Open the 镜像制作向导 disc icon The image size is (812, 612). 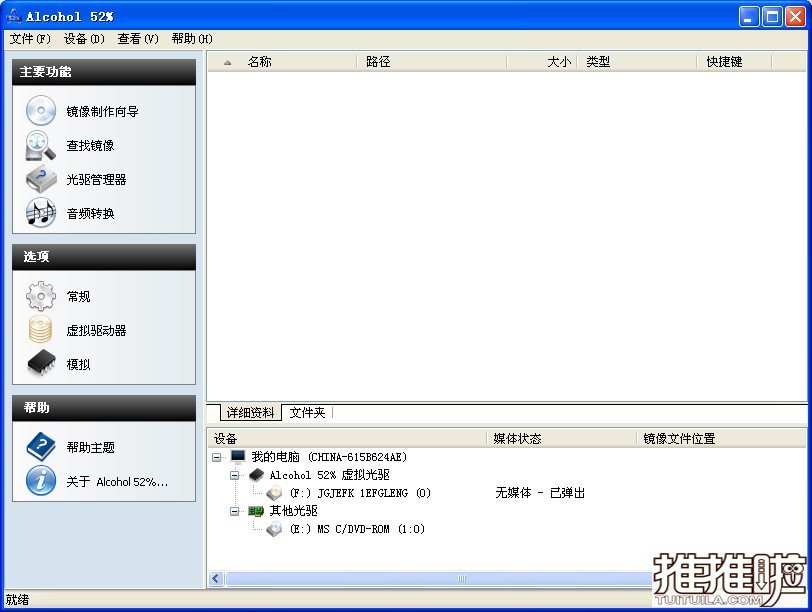tap(41, 111)
